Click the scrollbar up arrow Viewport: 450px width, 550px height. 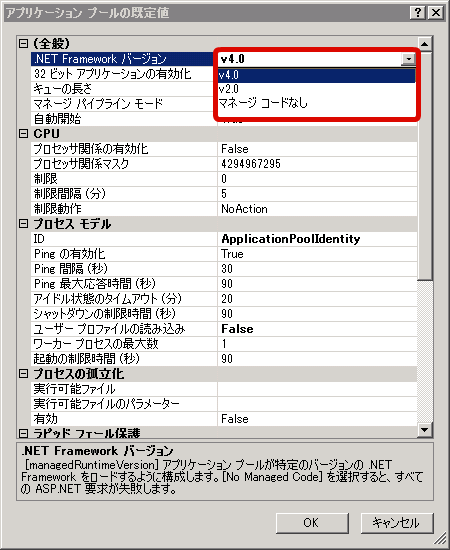pyautogui.click(x=424, y=44)
